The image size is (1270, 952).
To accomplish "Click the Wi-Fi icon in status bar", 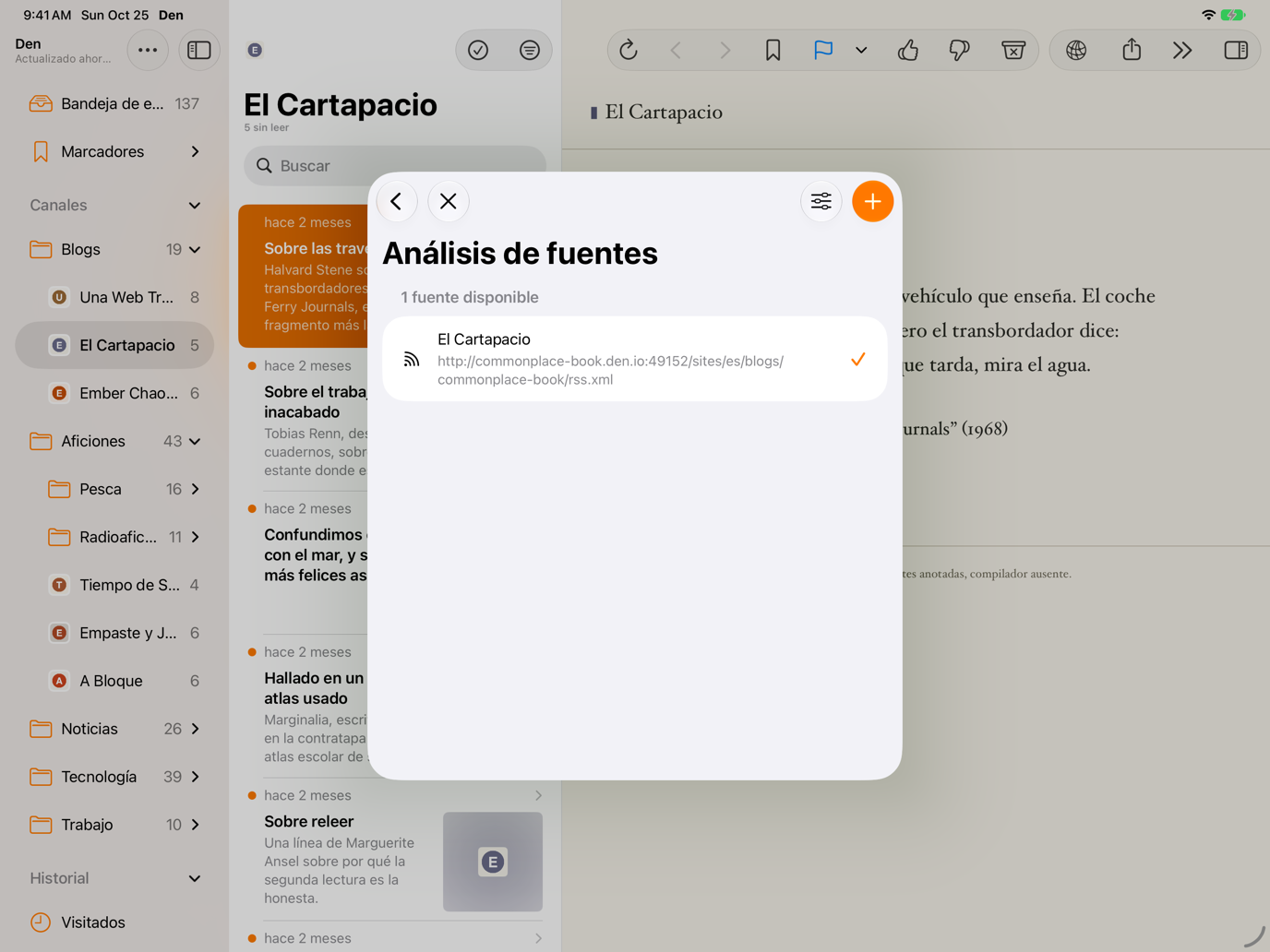I will (1208, 15).
